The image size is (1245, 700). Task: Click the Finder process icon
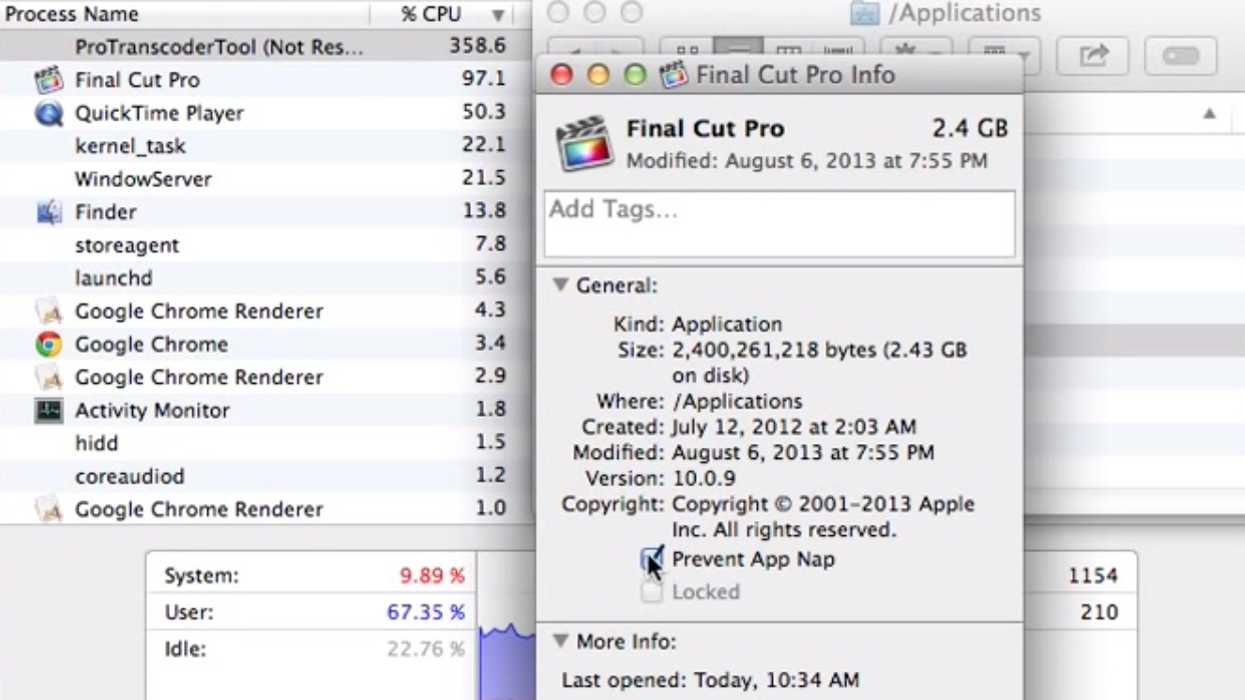(x=48, y=212)
